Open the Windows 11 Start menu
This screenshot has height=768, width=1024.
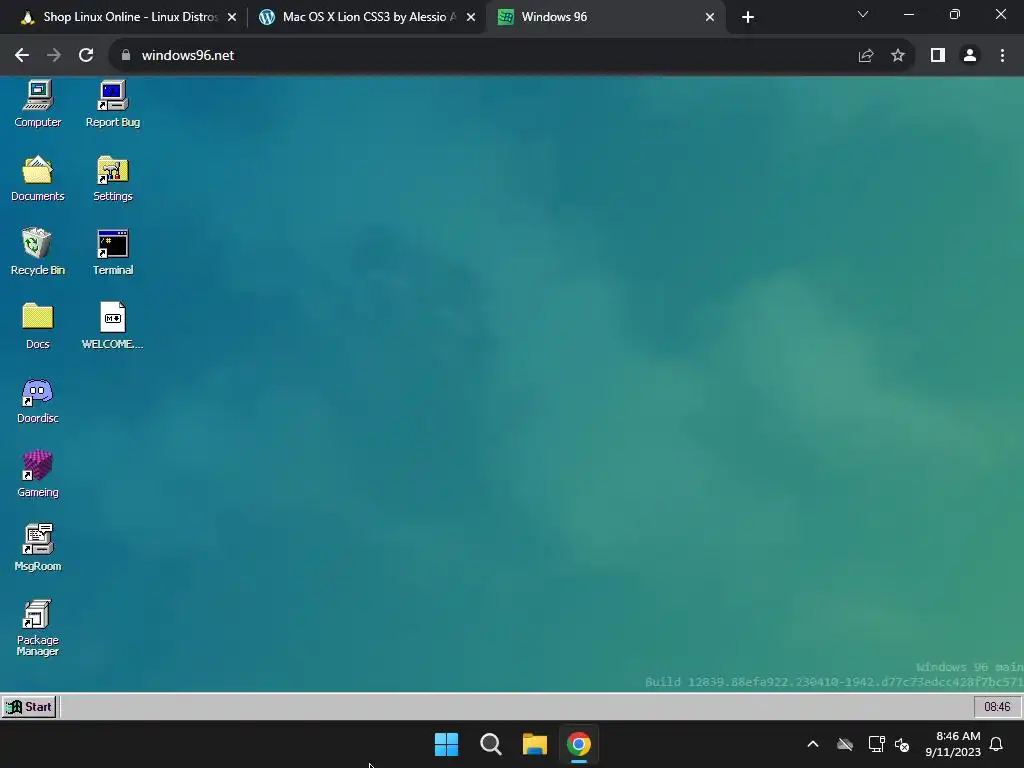(x=447, y=744)
